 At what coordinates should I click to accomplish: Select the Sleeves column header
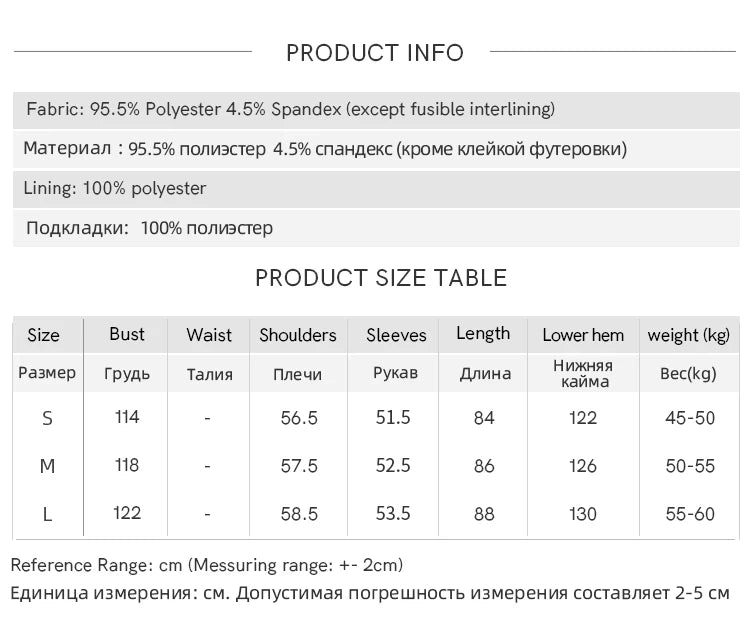[396, 335]
